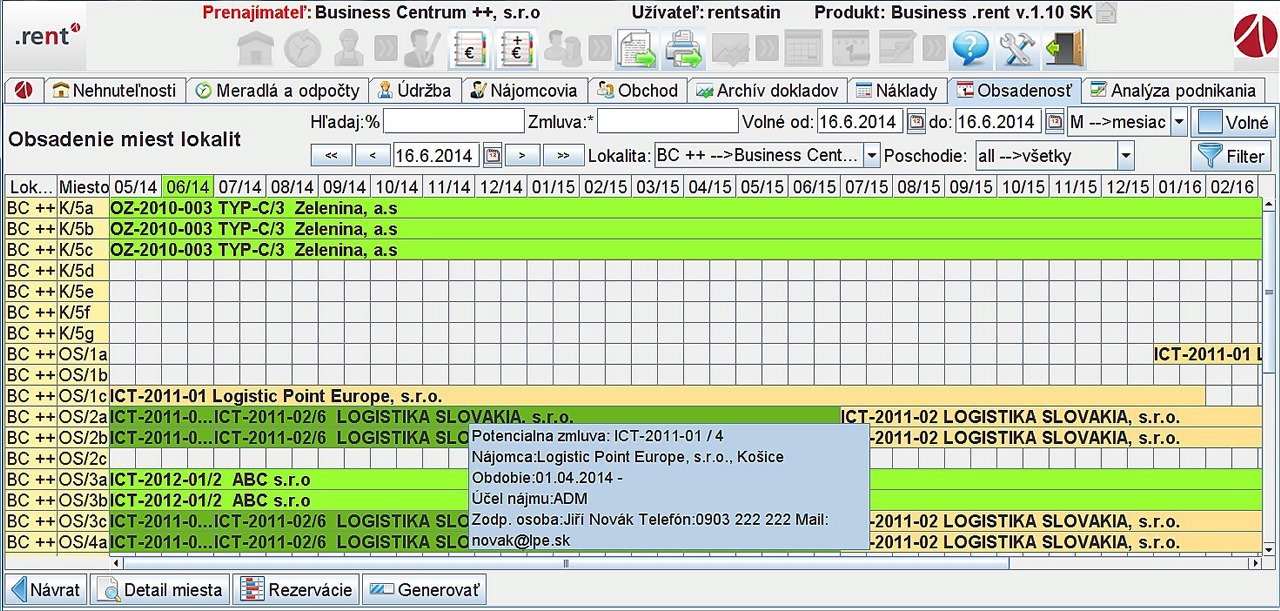
Task: Open the Archív dokladov tab
Action: point(767,90)
